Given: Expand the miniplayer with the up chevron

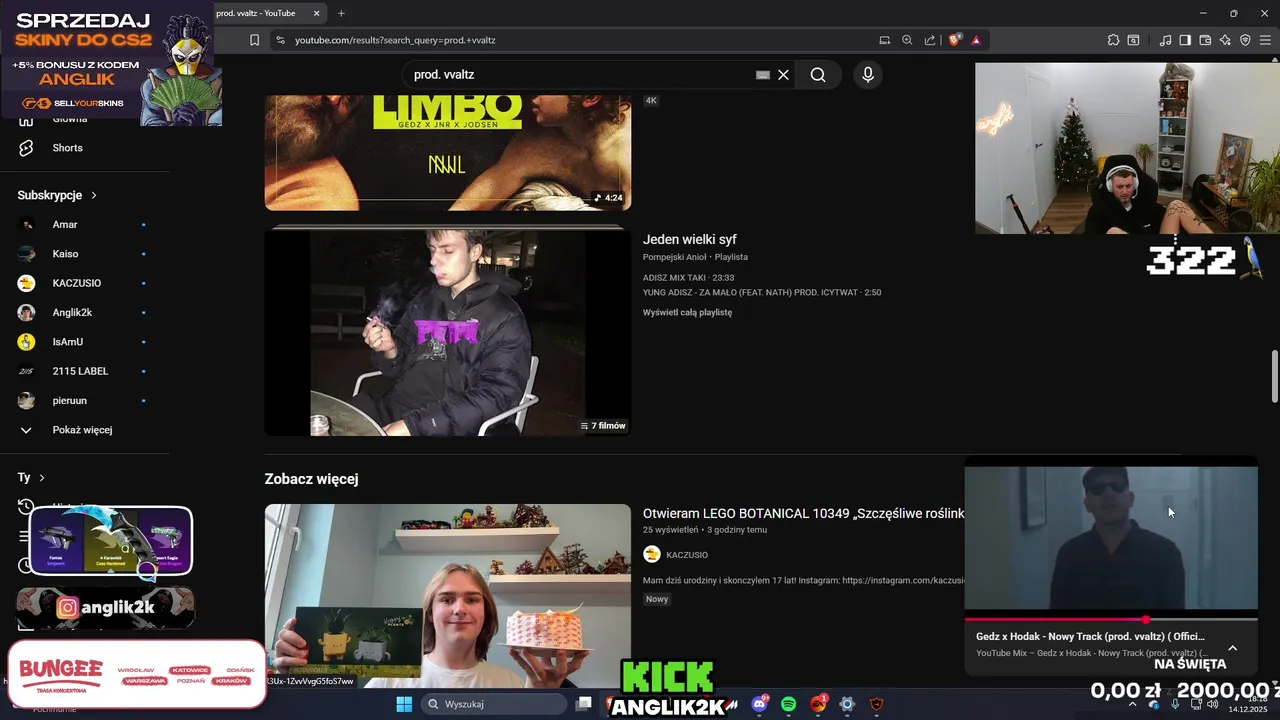Looking at the screenshot, I should tap(1232, 648).
